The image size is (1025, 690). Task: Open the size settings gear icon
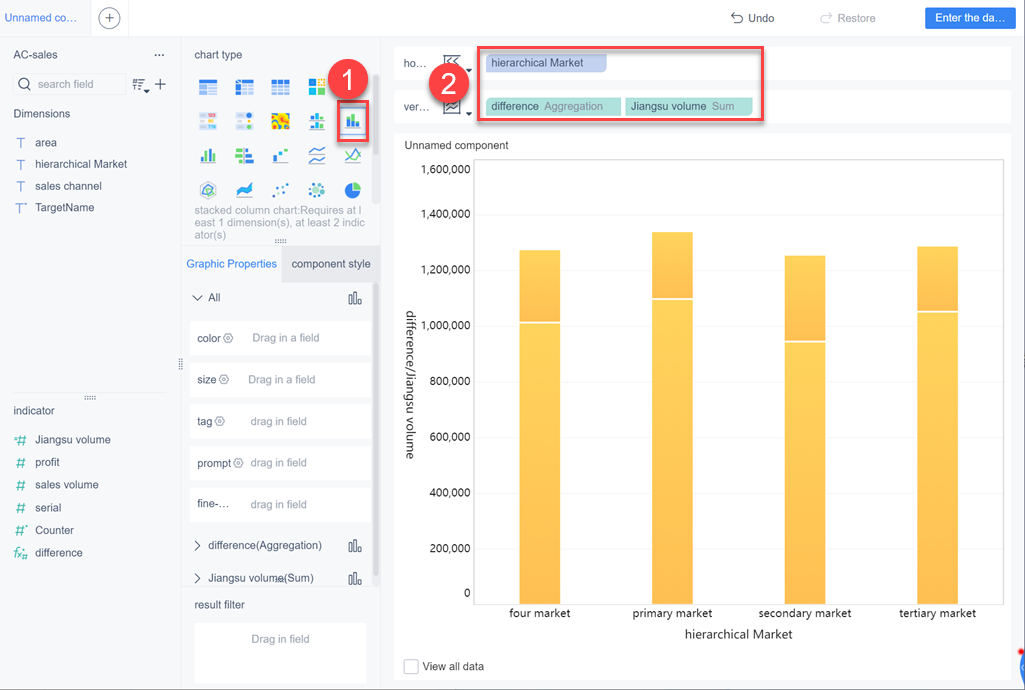click(x=224, y=380)
